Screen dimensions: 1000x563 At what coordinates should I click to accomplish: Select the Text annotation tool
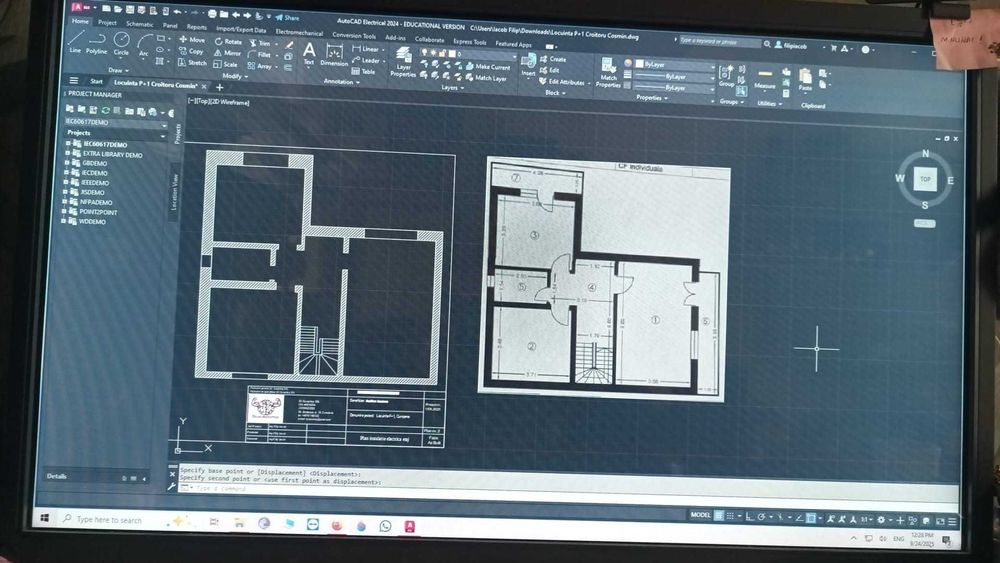click(x=309, y=52)
